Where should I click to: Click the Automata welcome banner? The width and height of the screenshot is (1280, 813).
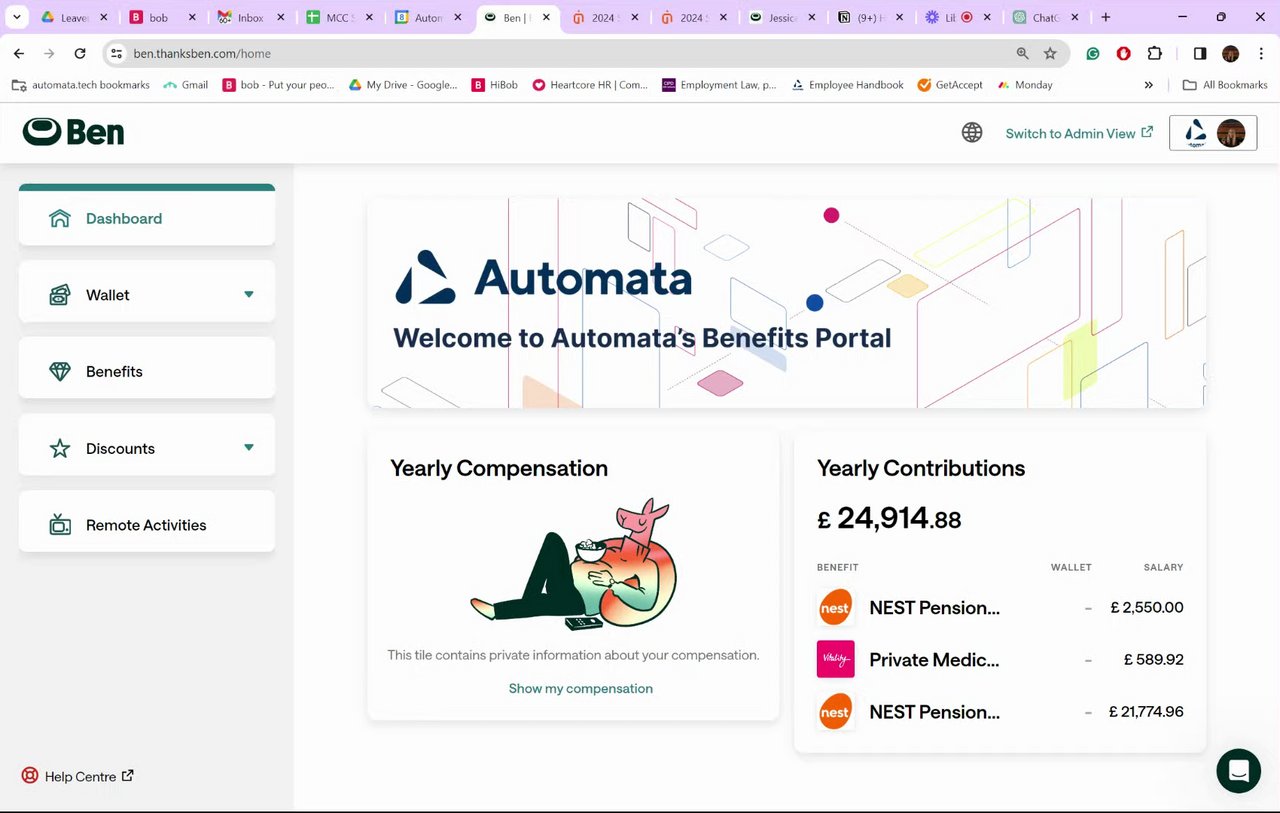787,303
